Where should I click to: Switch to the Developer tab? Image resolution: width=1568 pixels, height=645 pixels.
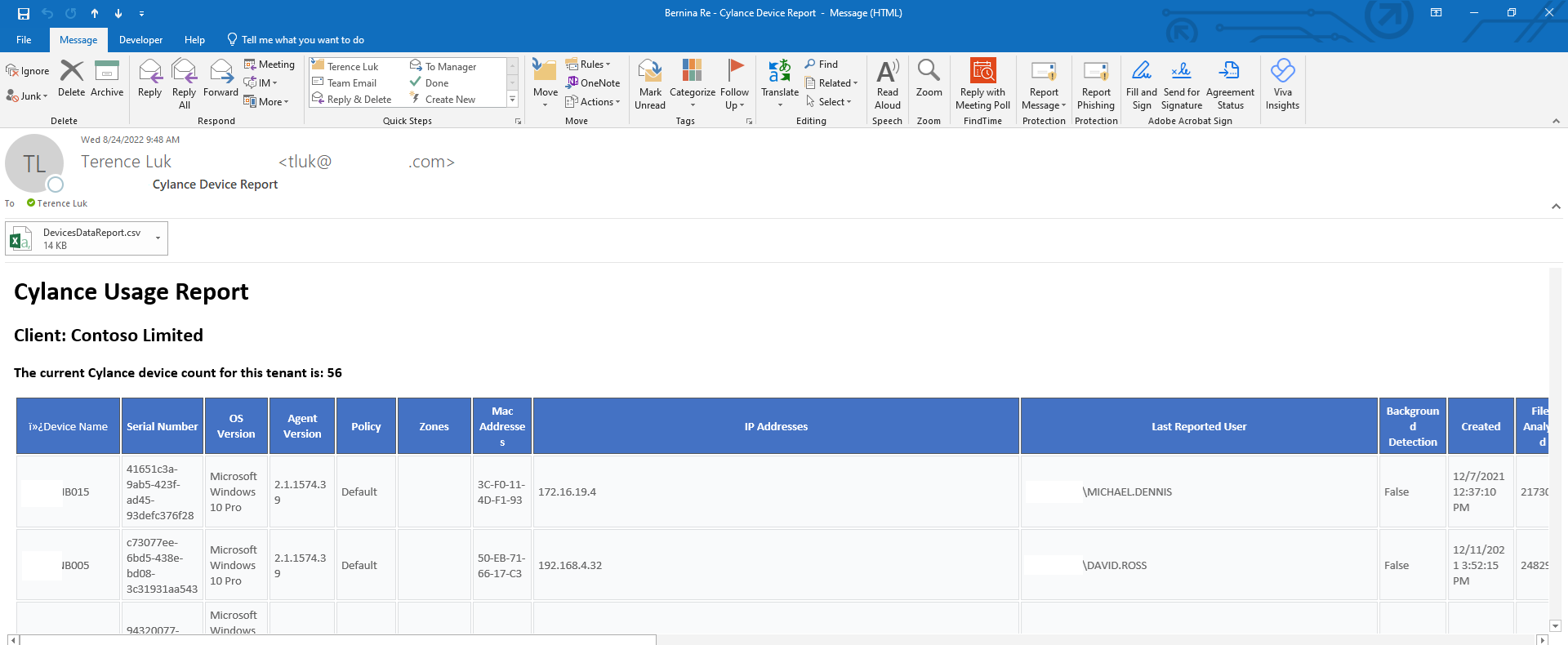tap(140, 40)
